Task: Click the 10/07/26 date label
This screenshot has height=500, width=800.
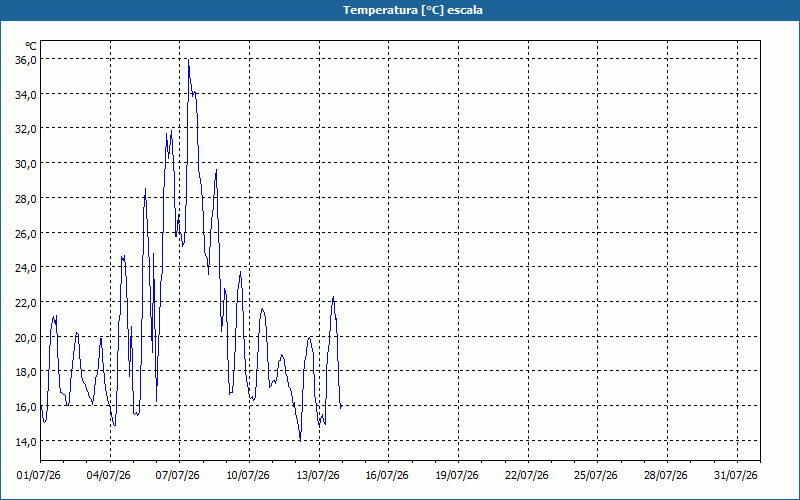Action: coord(247,476)
